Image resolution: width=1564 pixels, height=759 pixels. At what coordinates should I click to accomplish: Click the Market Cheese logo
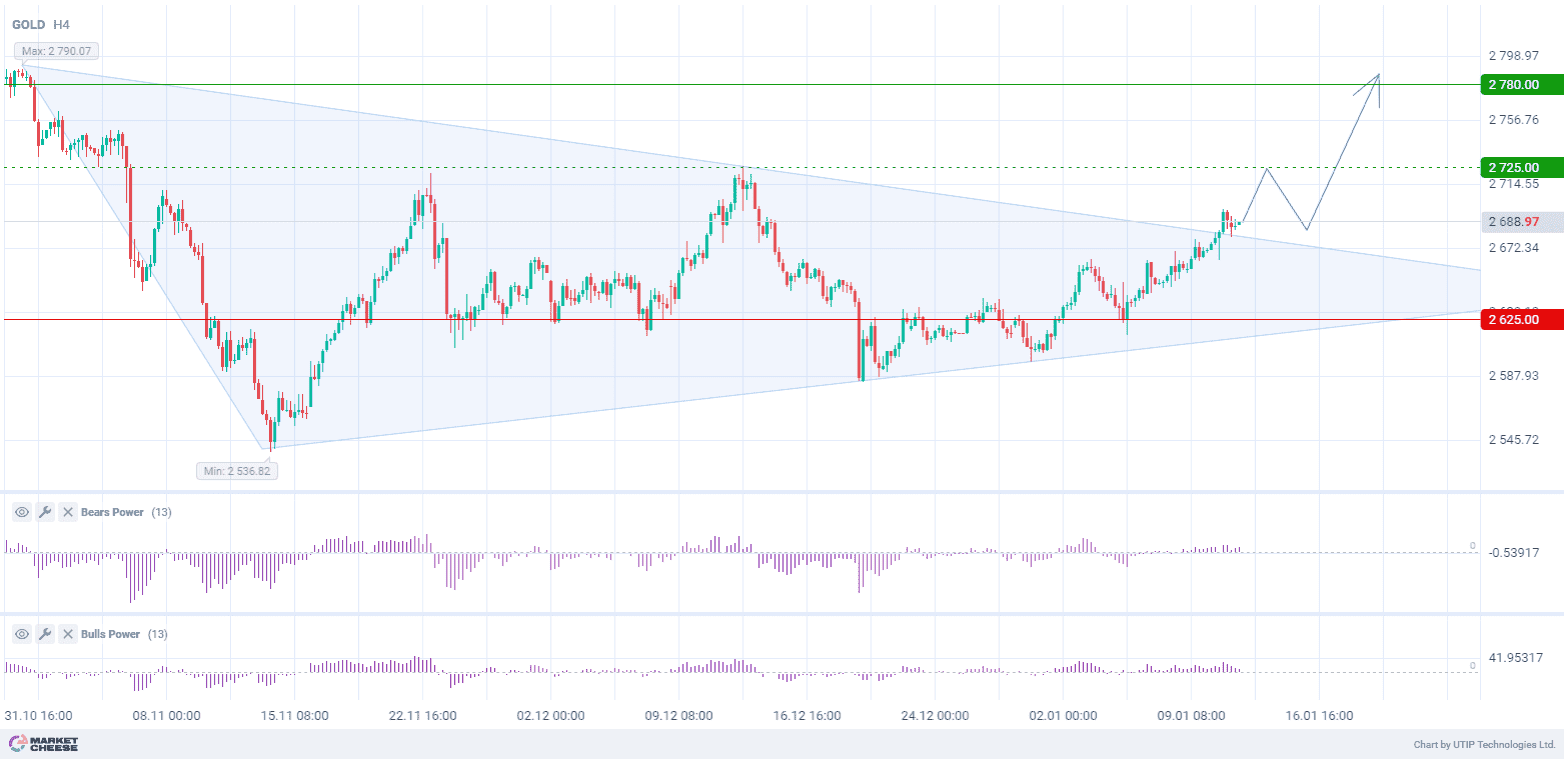[x=43, y=744]
